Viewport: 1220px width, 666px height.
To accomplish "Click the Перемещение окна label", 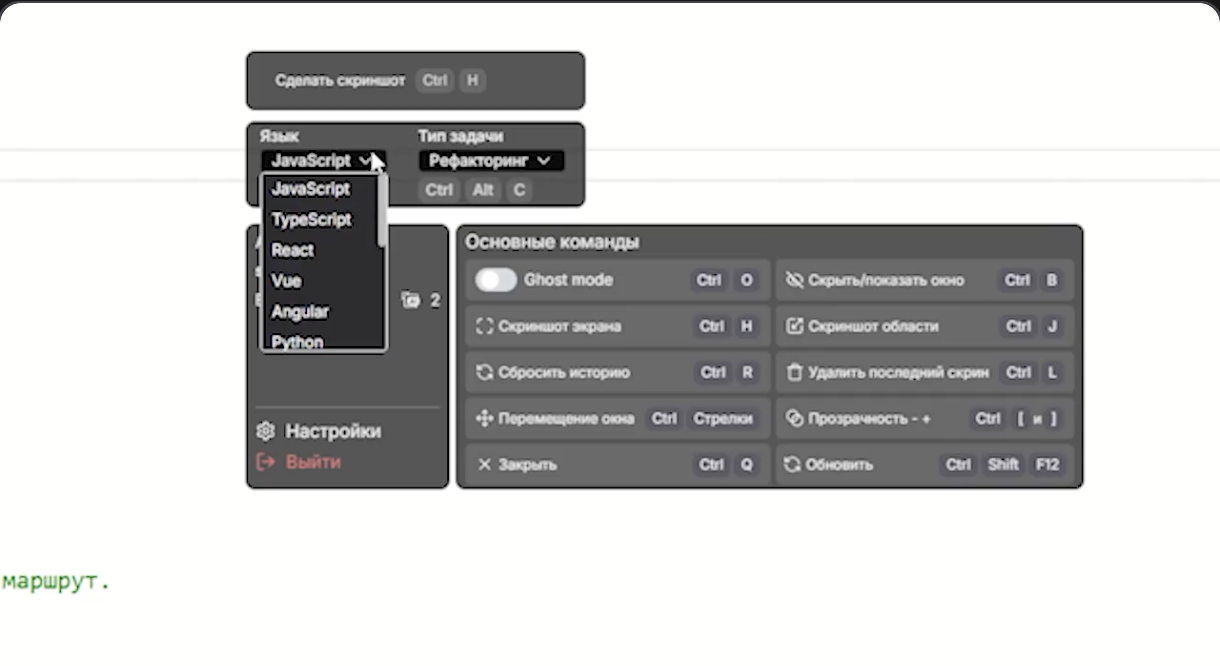I will pyautogui.click(x=566, y=419).
